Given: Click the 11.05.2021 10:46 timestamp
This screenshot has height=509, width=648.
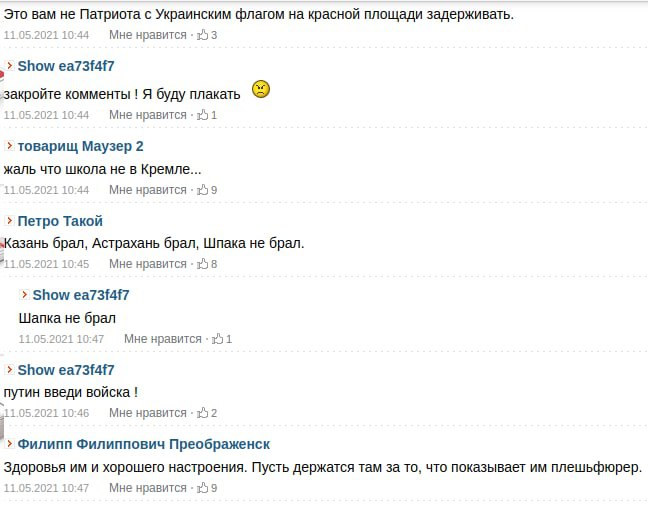Looking at the screenshot, I should [46, 413].
